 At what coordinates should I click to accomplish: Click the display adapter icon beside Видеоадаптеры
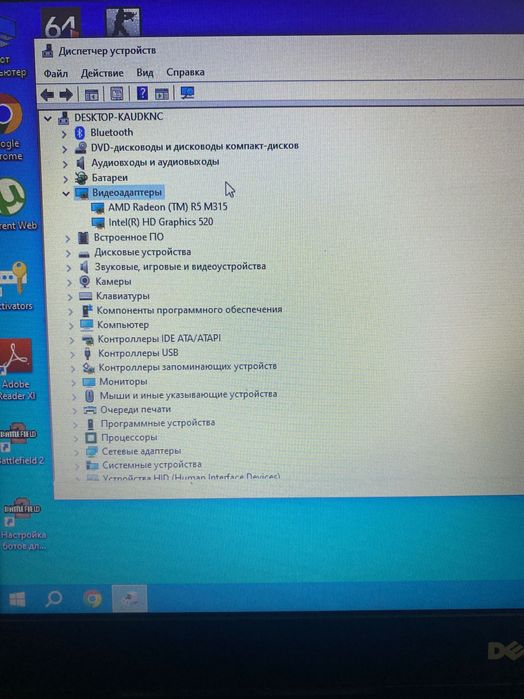click(82, 193)
